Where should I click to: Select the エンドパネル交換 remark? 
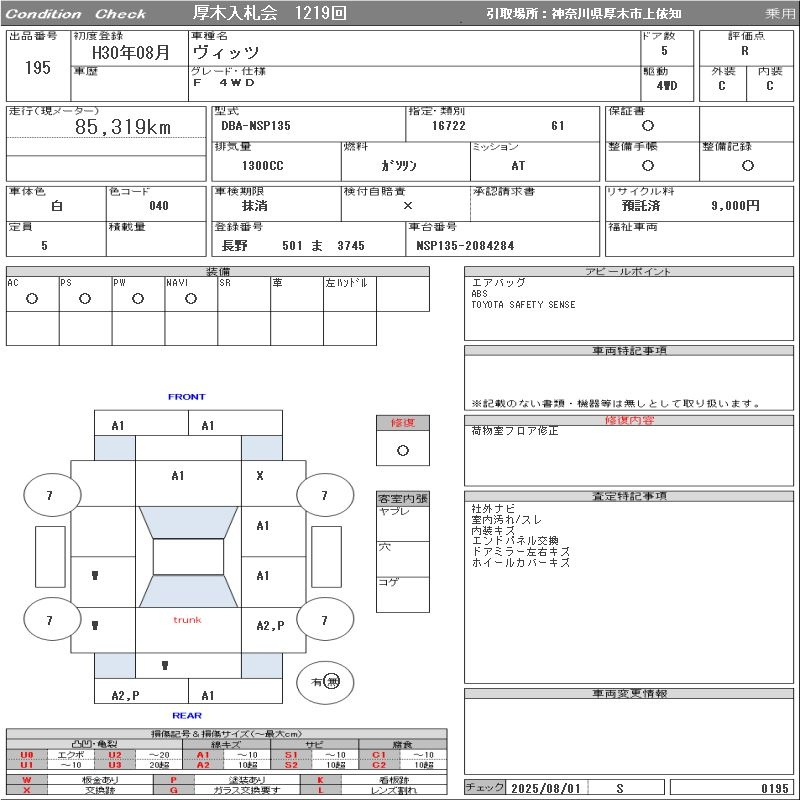point(514,541)
